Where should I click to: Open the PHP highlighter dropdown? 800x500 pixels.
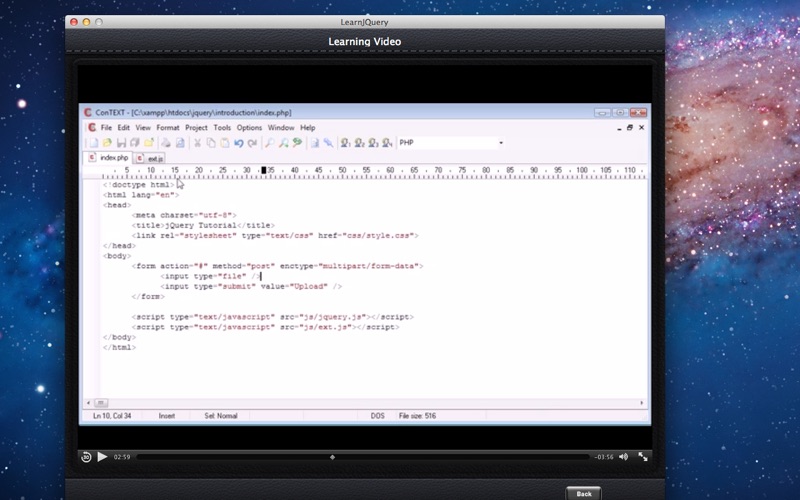501,143
